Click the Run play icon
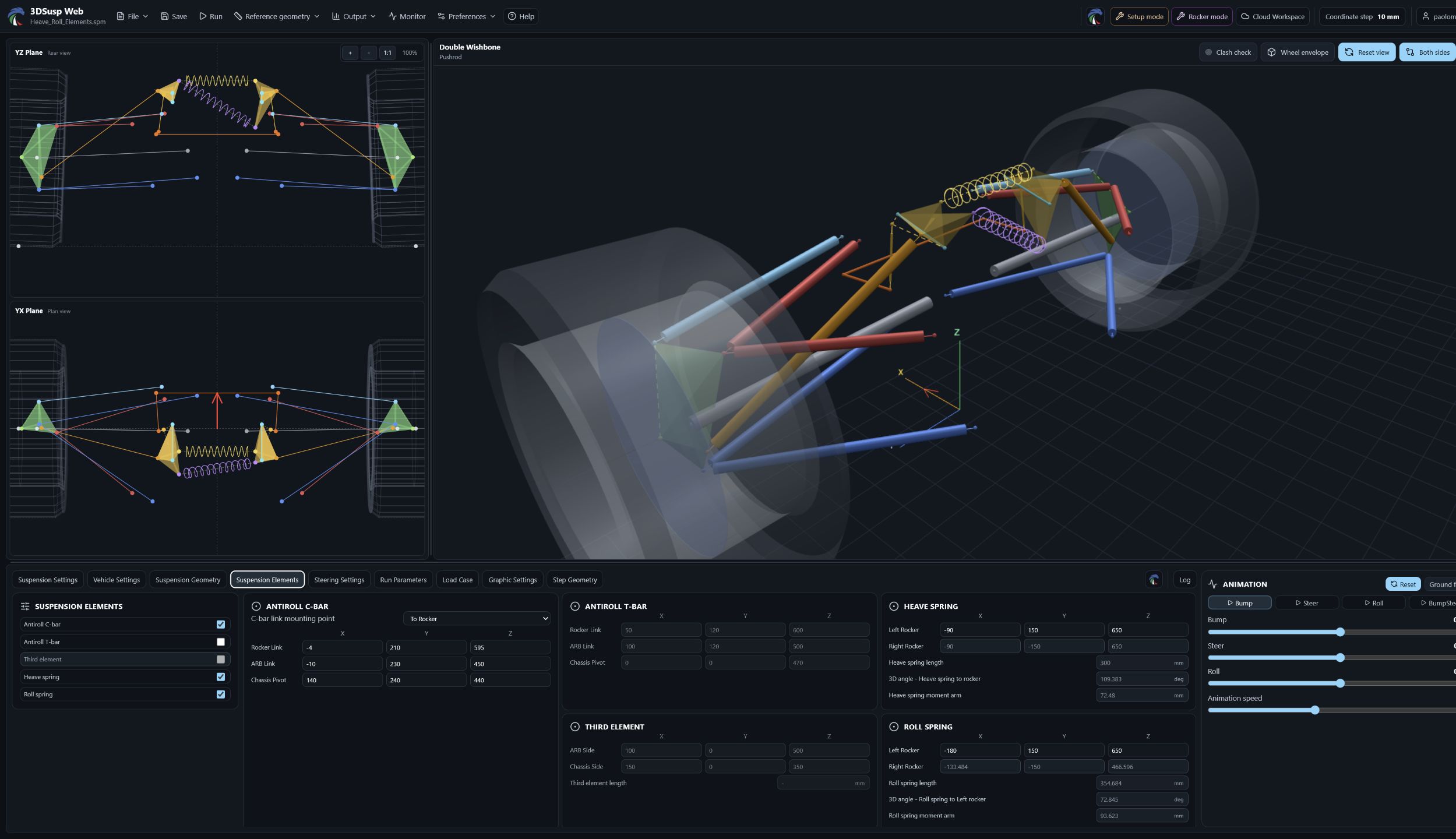Image resolution: width=1456 pixels, height=839 pixels. coord(203,16)
